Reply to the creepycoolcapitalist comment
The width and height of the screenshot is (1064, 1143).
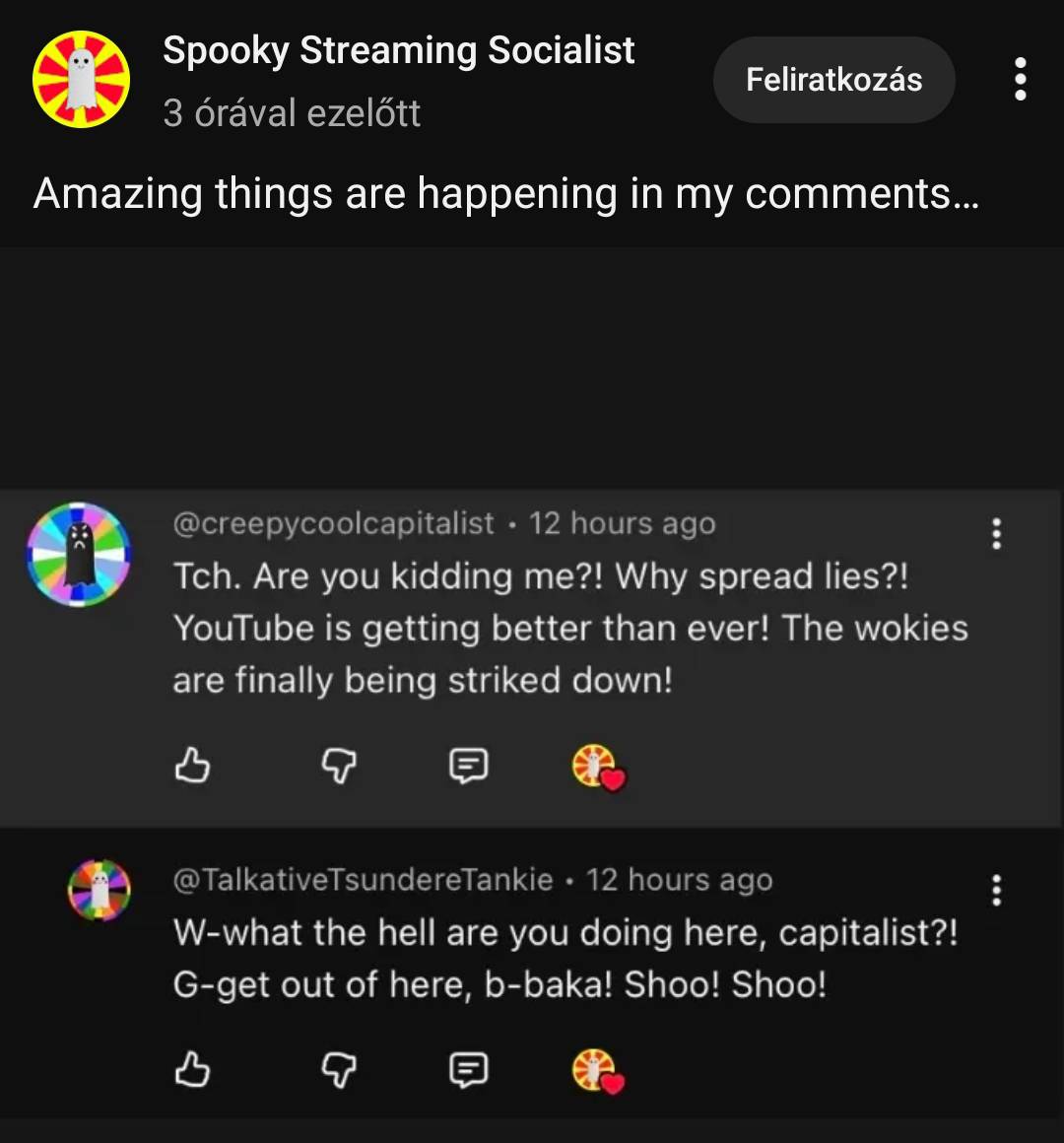(x=468, y=765)
